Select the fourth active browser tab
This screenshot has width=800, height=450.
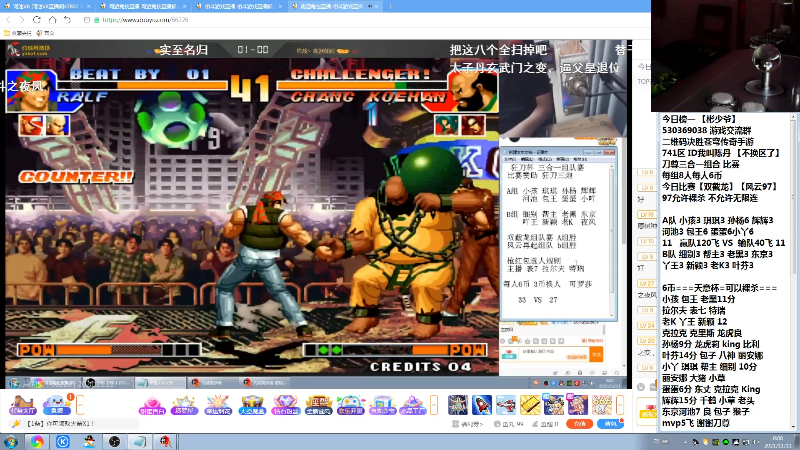tap(334, 6)
